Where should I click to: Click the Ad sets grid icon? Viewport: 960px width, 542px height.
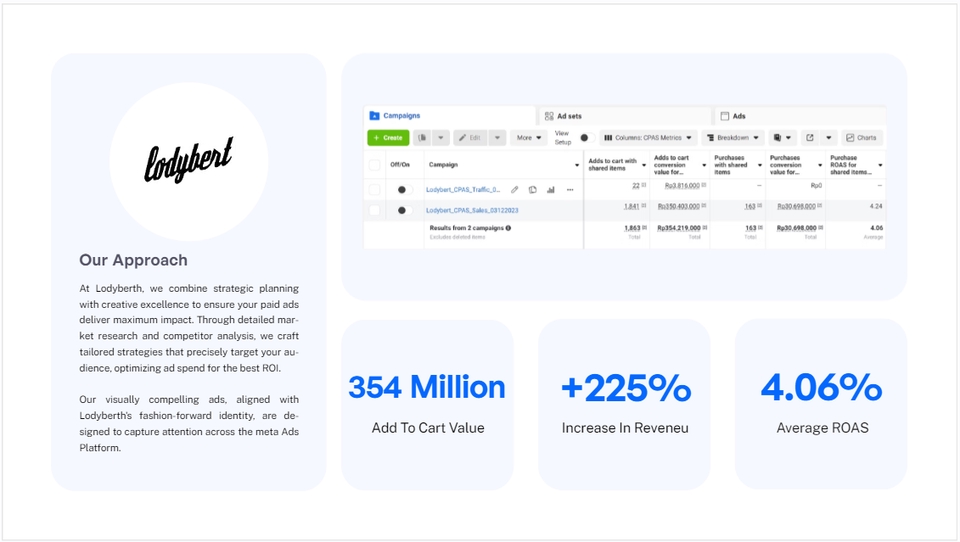(549, 116)
